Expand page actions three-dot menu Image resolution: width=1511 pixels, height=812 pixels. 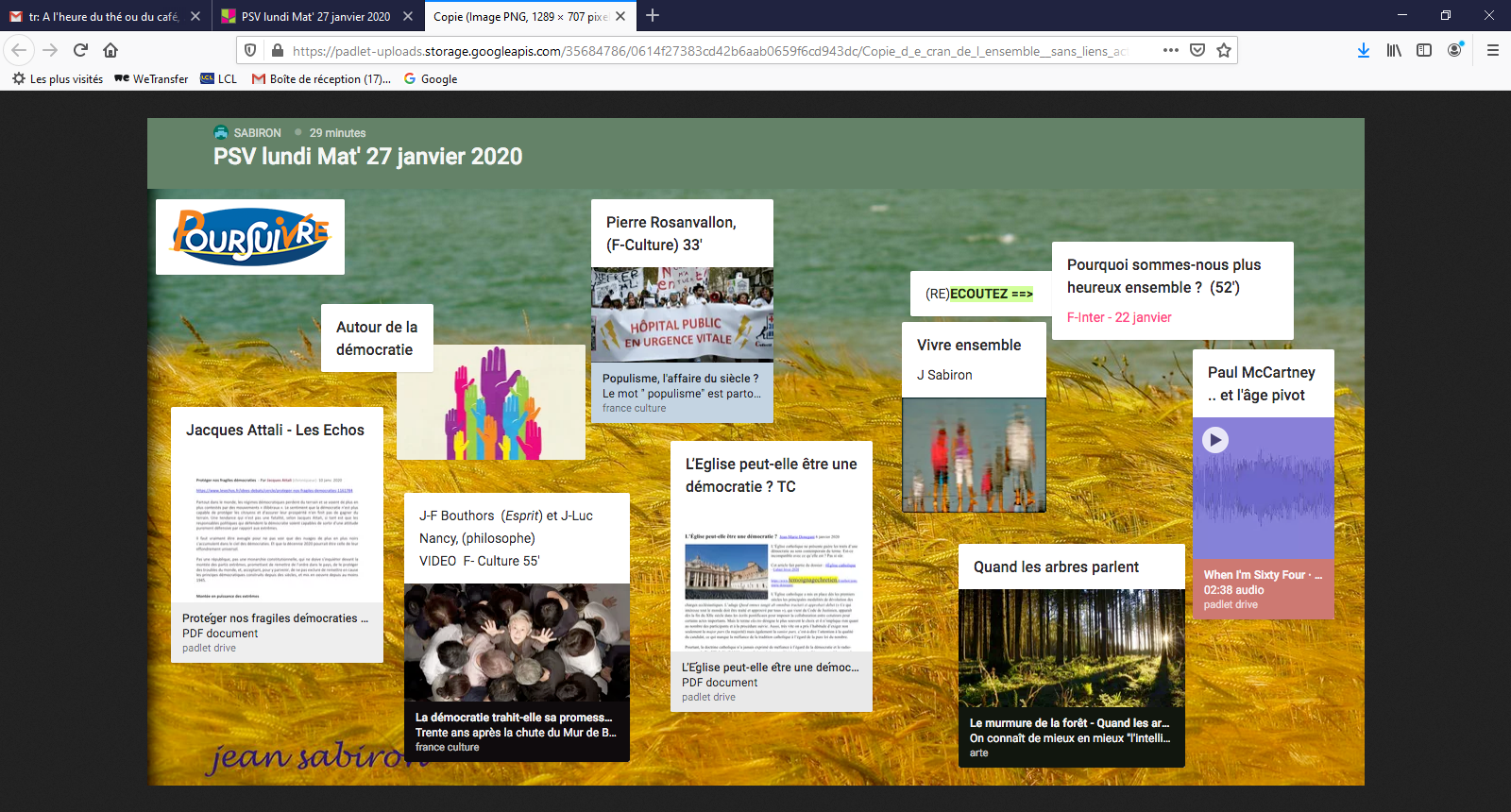(1171, 50)
